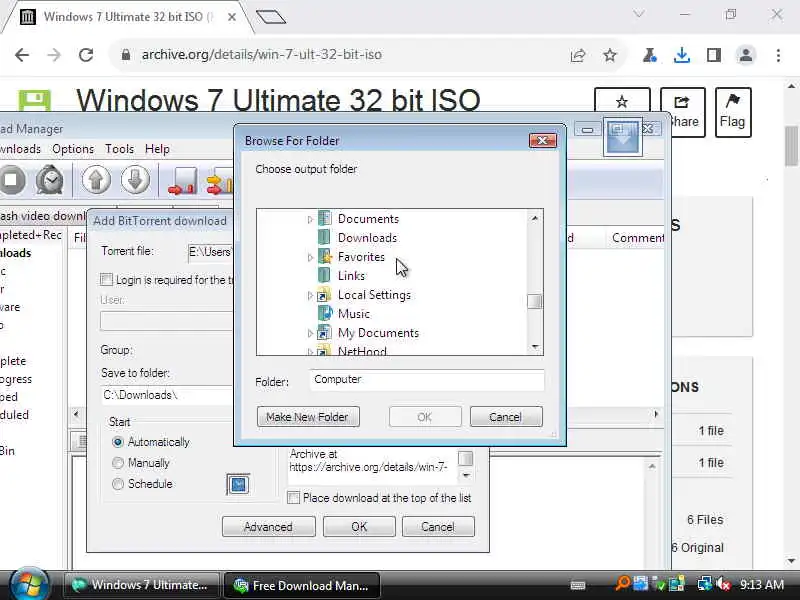Image resolution: width=800 pixels, height=600 pixels.
Task: Open the Options menu in Download Manager
Action: point(73,149)
